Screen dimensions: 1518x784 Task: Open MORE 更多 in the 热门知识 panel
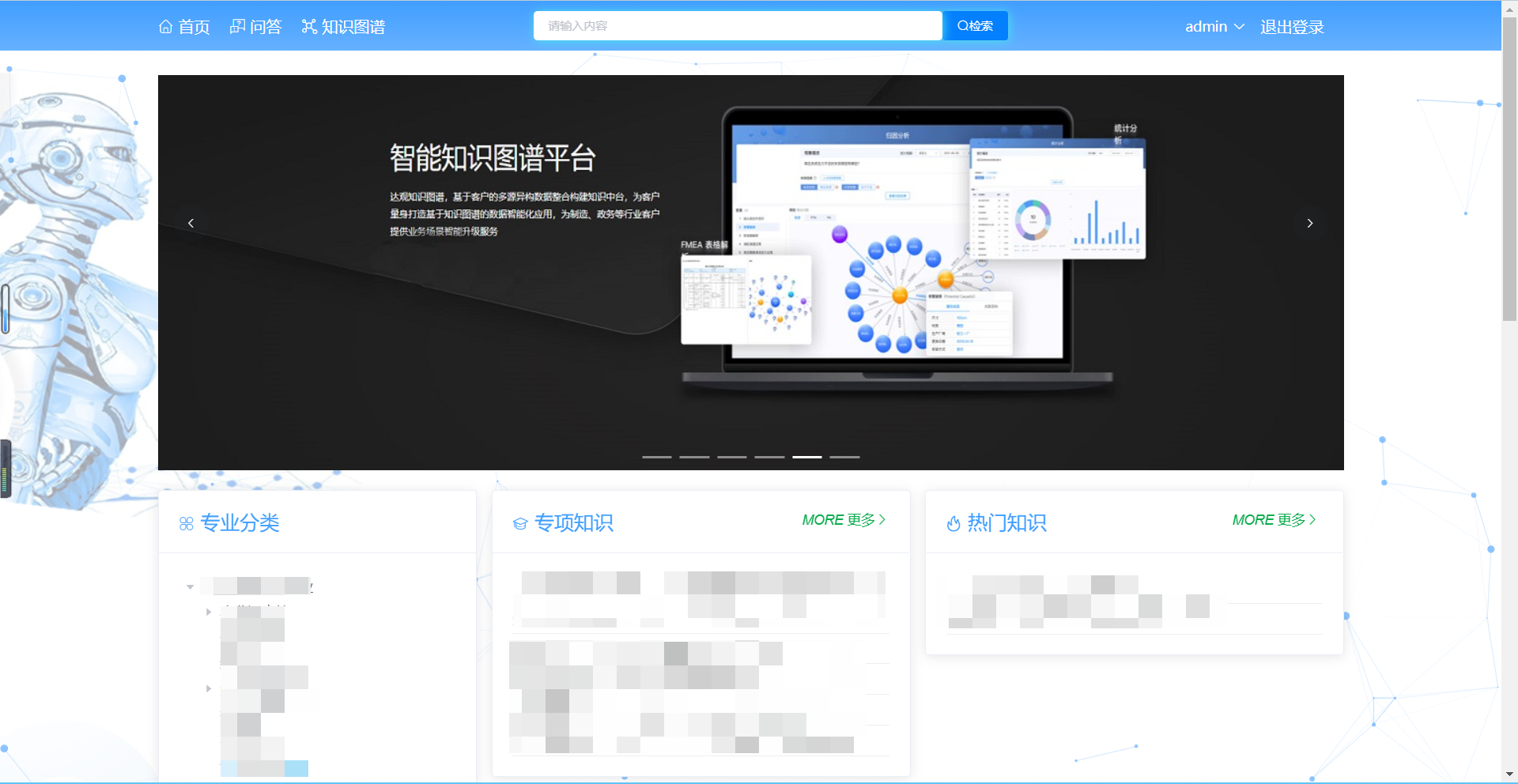coord(1274,520)
